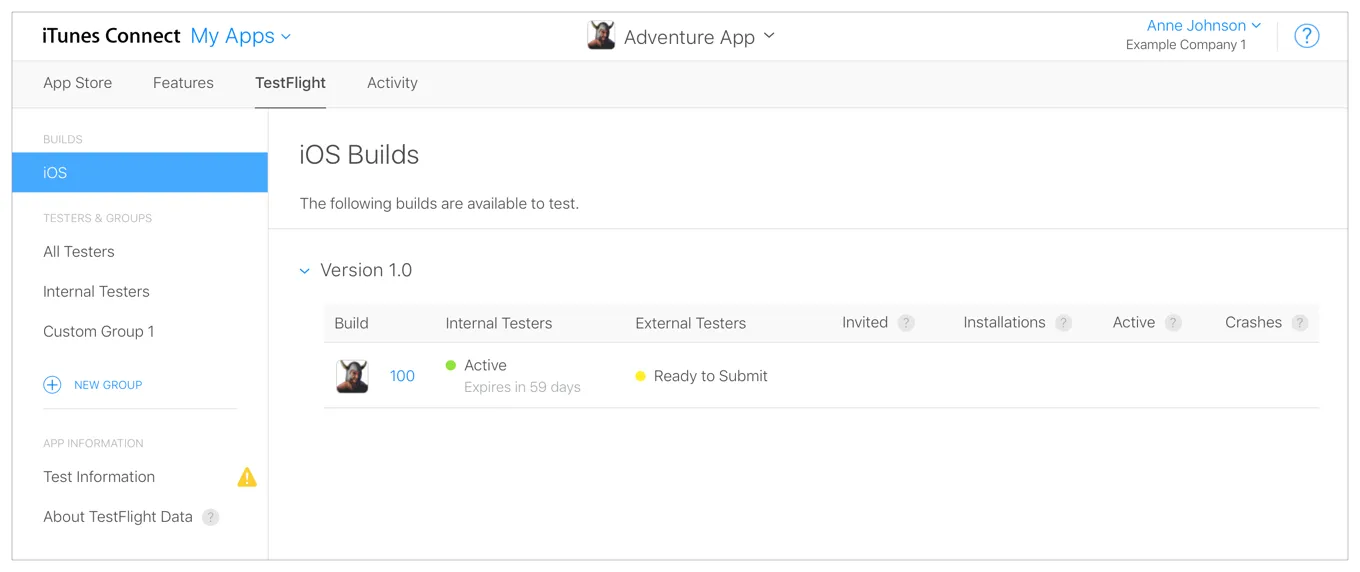Screen dimensions: 1360x572
Task: Open Custom Group 1 in sidebar
Action: (x=98, y=332)
